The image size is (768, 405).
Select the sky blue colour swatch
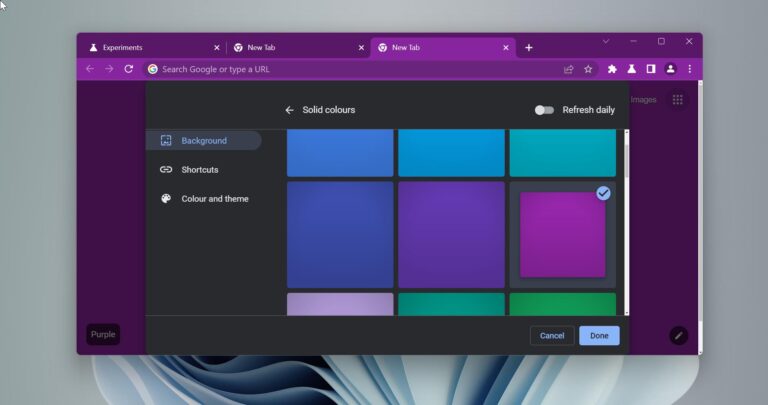coord(451,153)
